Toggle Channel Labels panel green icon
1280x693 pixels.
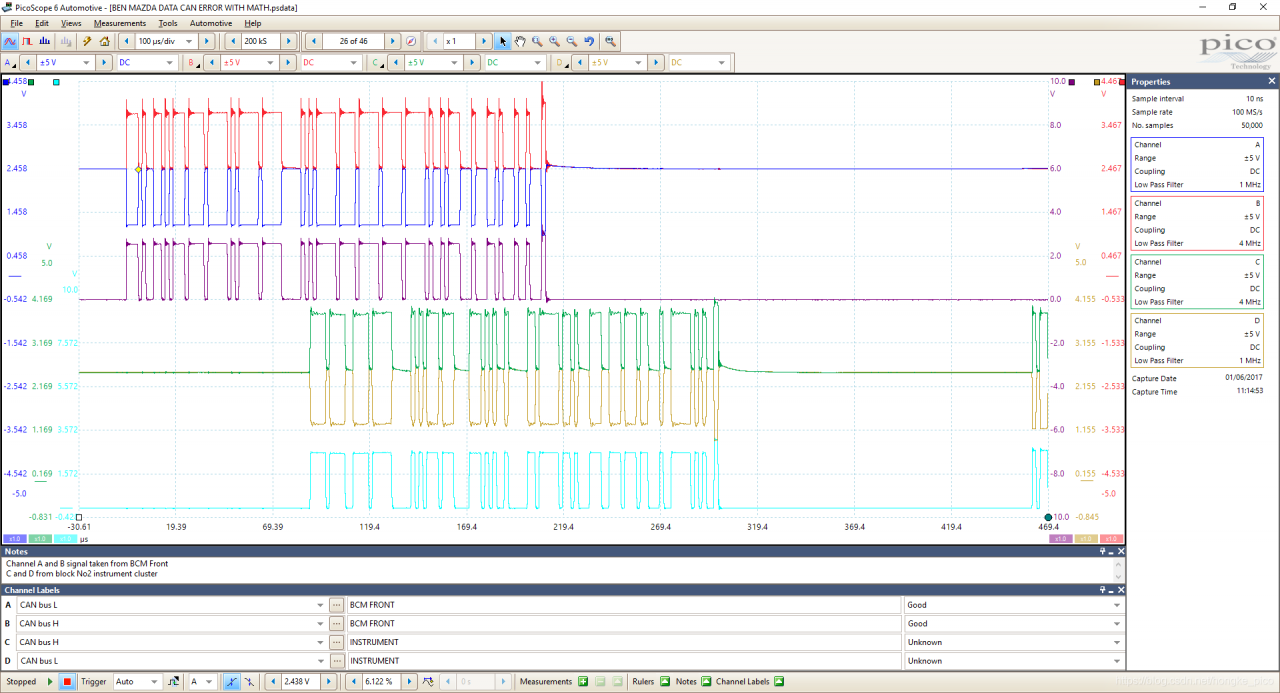tap(779, 681)
